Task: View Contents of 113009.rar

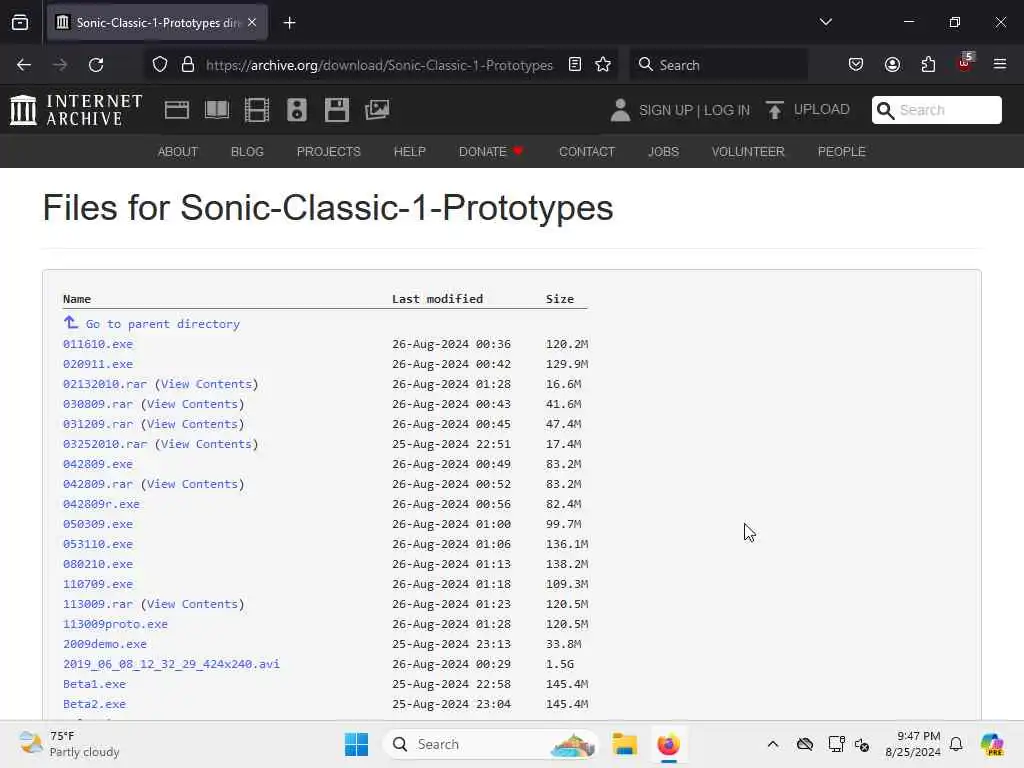Action: [x=192, y=604]
